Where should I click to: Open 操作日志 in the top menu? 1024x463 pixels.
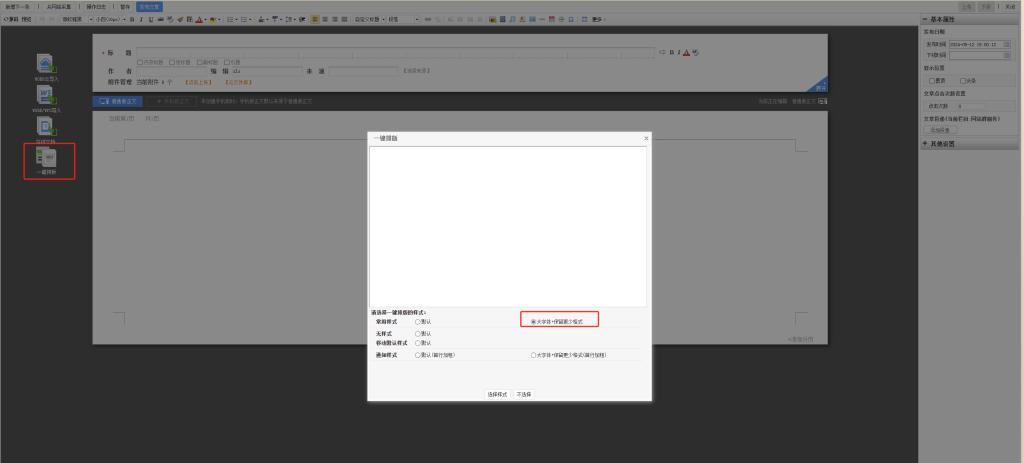pyautogui.click(x=97, y=6)
